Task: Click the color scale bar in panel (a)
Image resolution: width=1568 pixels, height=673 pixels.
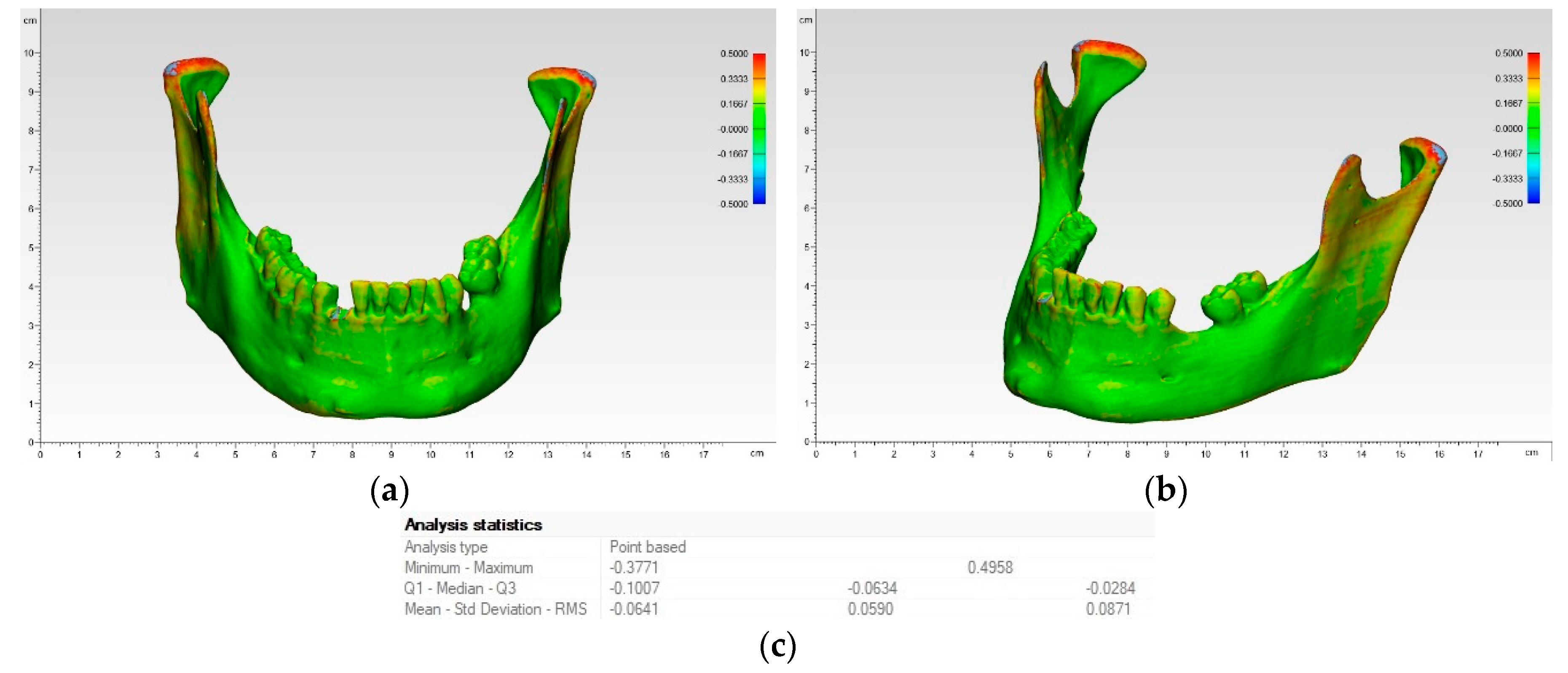Action: (x=759, y=128)
